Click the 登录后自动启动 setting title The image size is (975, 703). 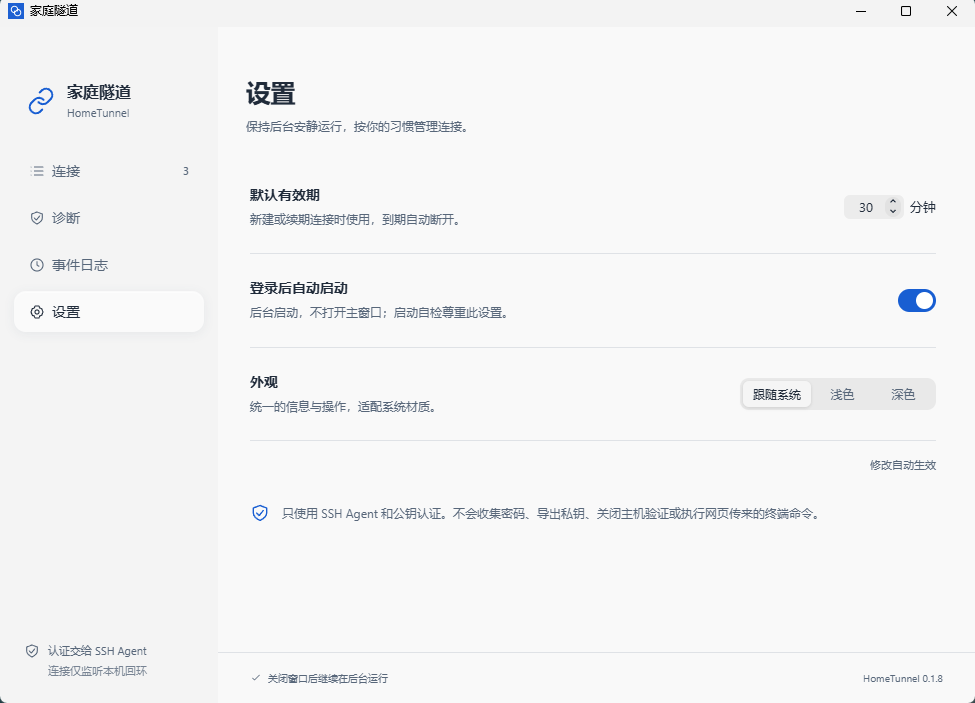point(298,288)
